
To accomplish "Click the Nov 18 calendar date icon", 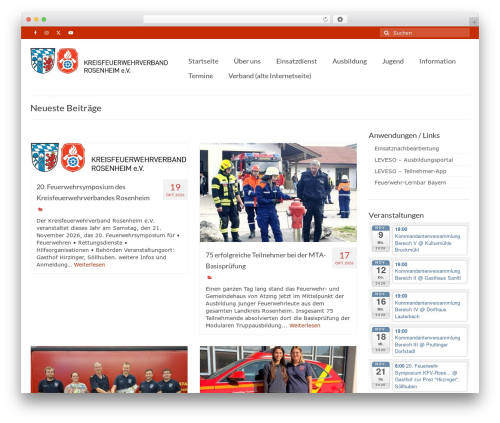I will [381, 340].
